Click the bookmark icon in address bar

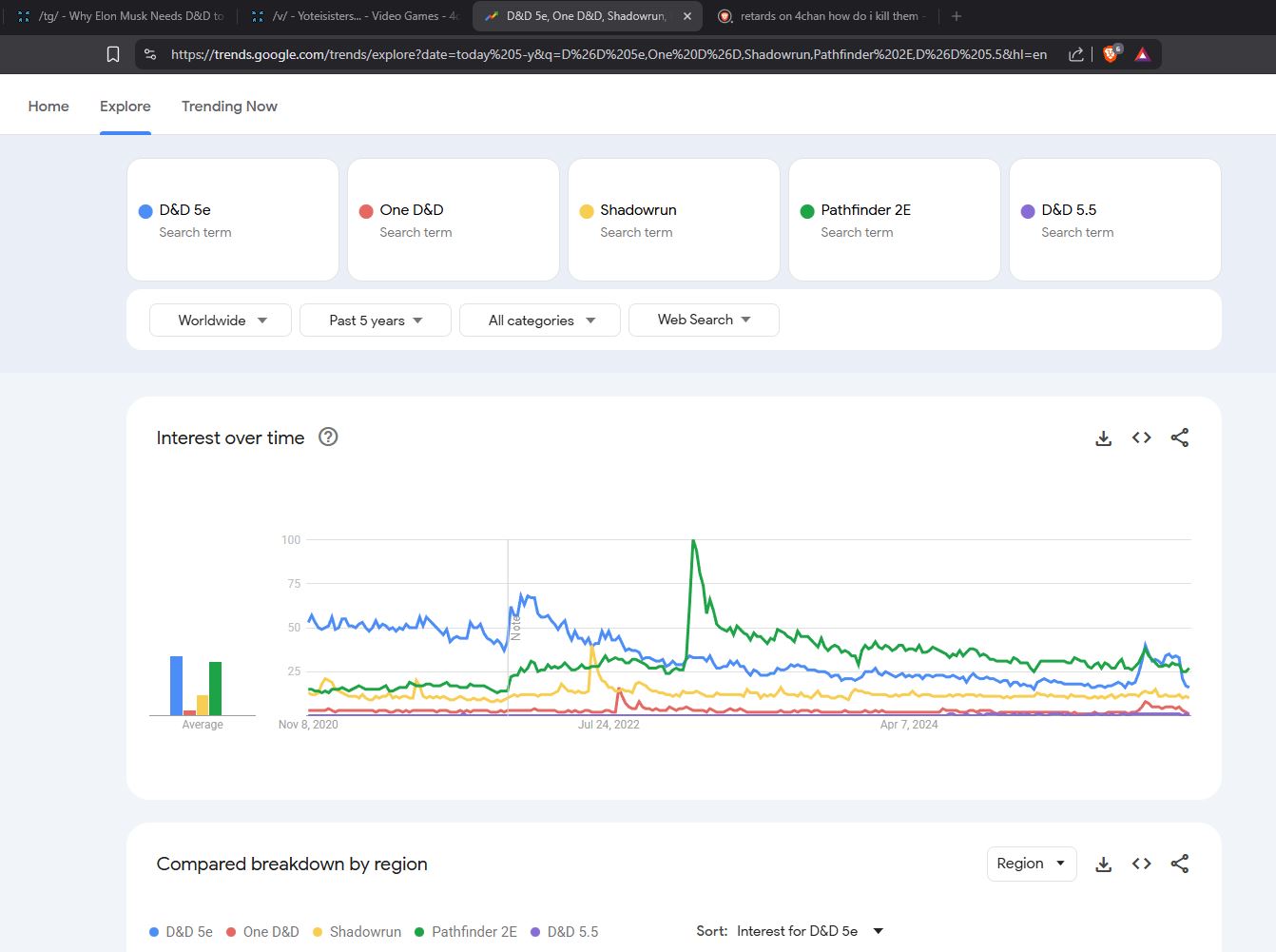[x=113, y=54]
